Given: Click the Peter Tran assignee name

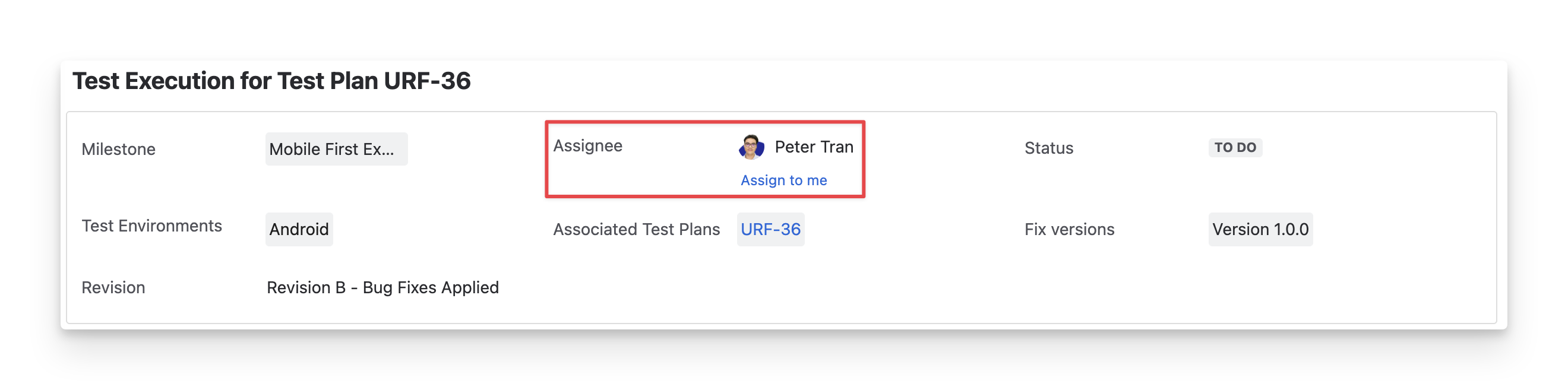Looking at the screenshot, I should (814, 147).
